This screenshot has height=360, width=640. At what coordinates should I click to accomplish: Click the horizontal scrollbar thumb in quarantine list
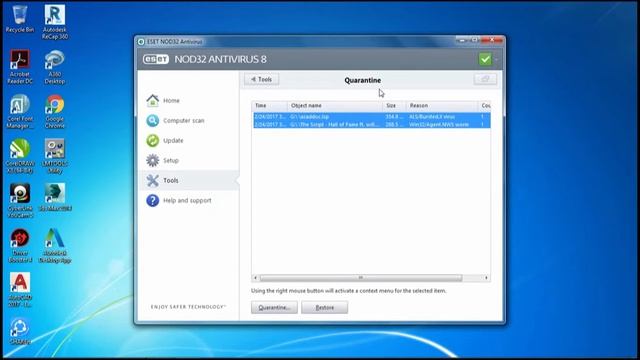(x=361, y=278)
